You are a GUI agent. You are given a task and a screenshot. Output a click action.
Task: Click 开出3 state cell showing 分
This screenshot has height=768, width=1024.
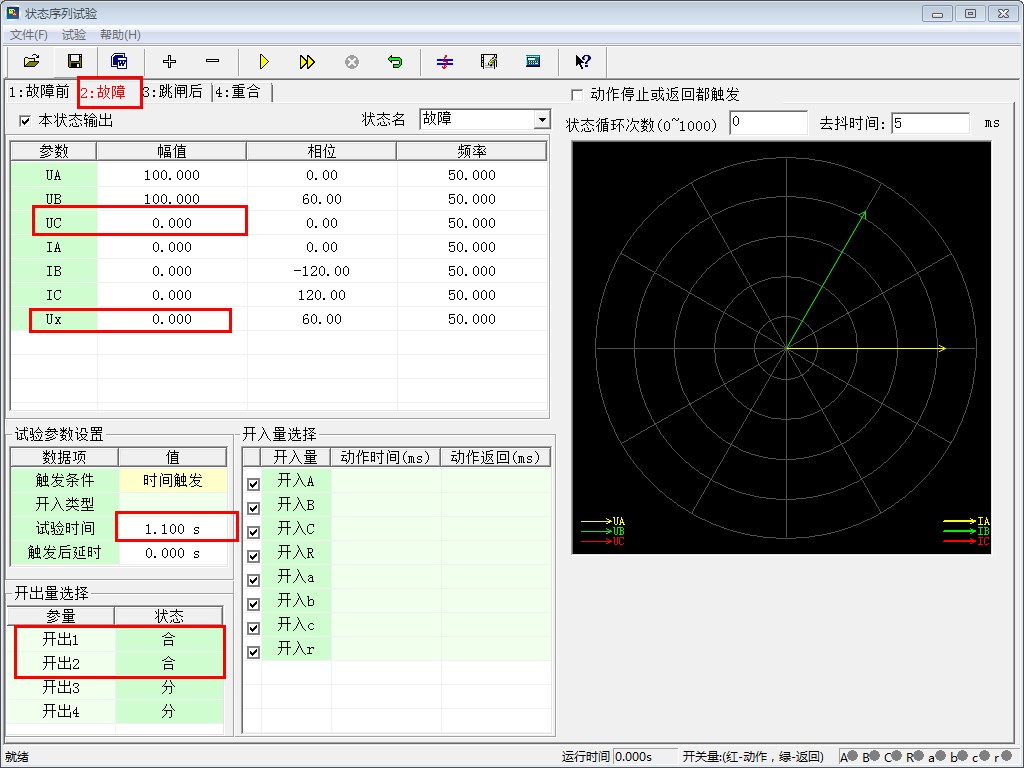click(x=168, y=688)
